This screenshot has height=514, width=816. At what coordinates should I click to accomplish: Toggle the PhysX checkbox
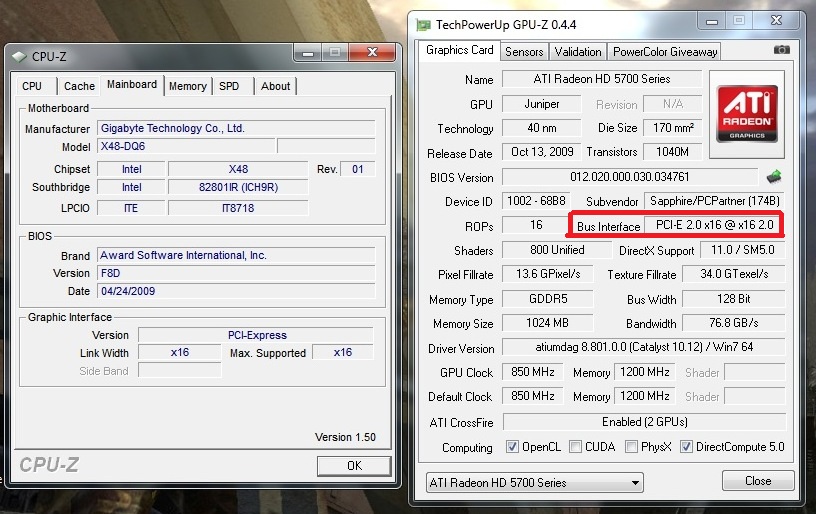631,446
